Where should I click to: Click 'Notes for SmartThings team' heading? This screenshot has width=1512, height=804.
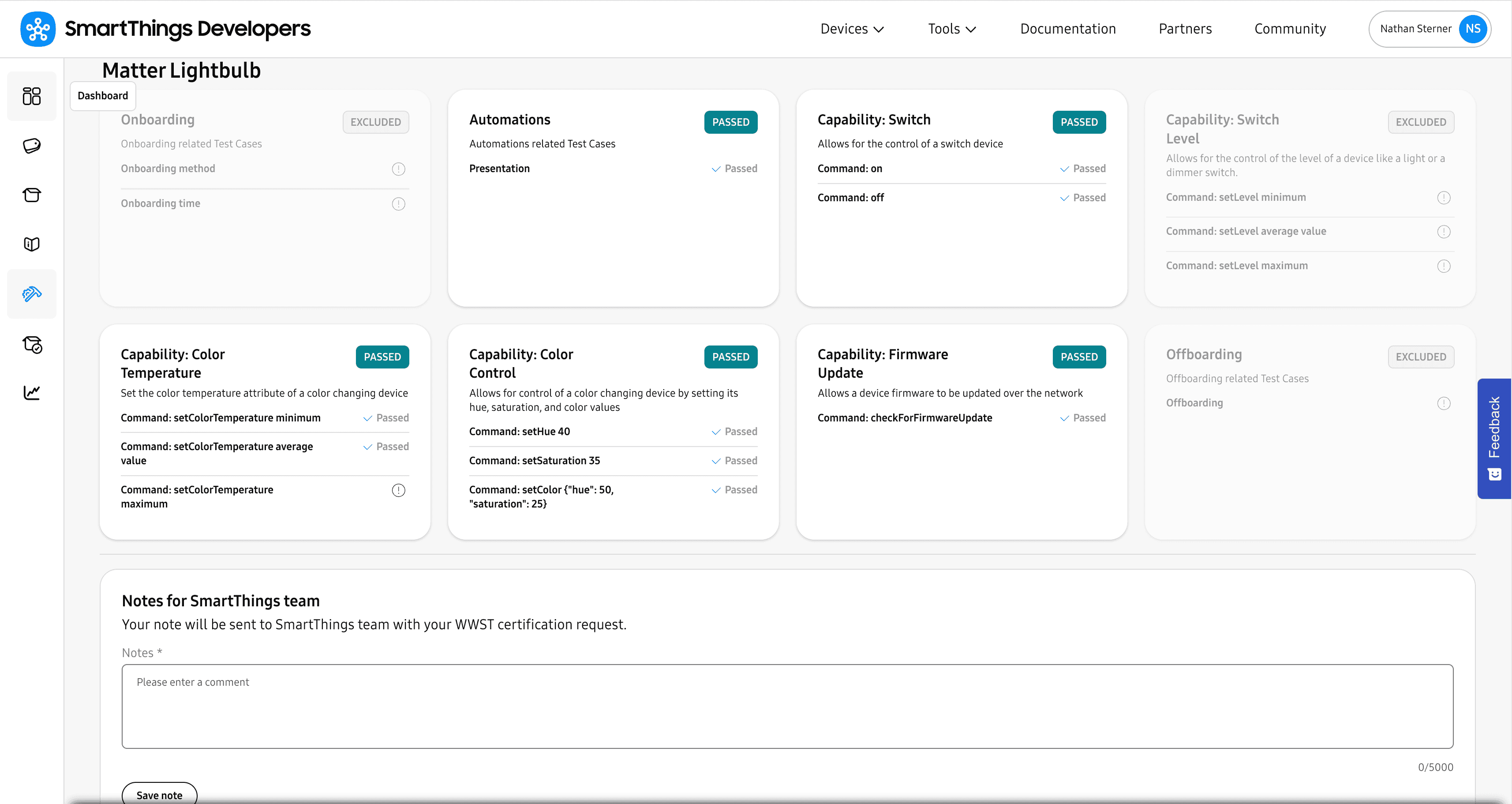(x=221, y=601)
